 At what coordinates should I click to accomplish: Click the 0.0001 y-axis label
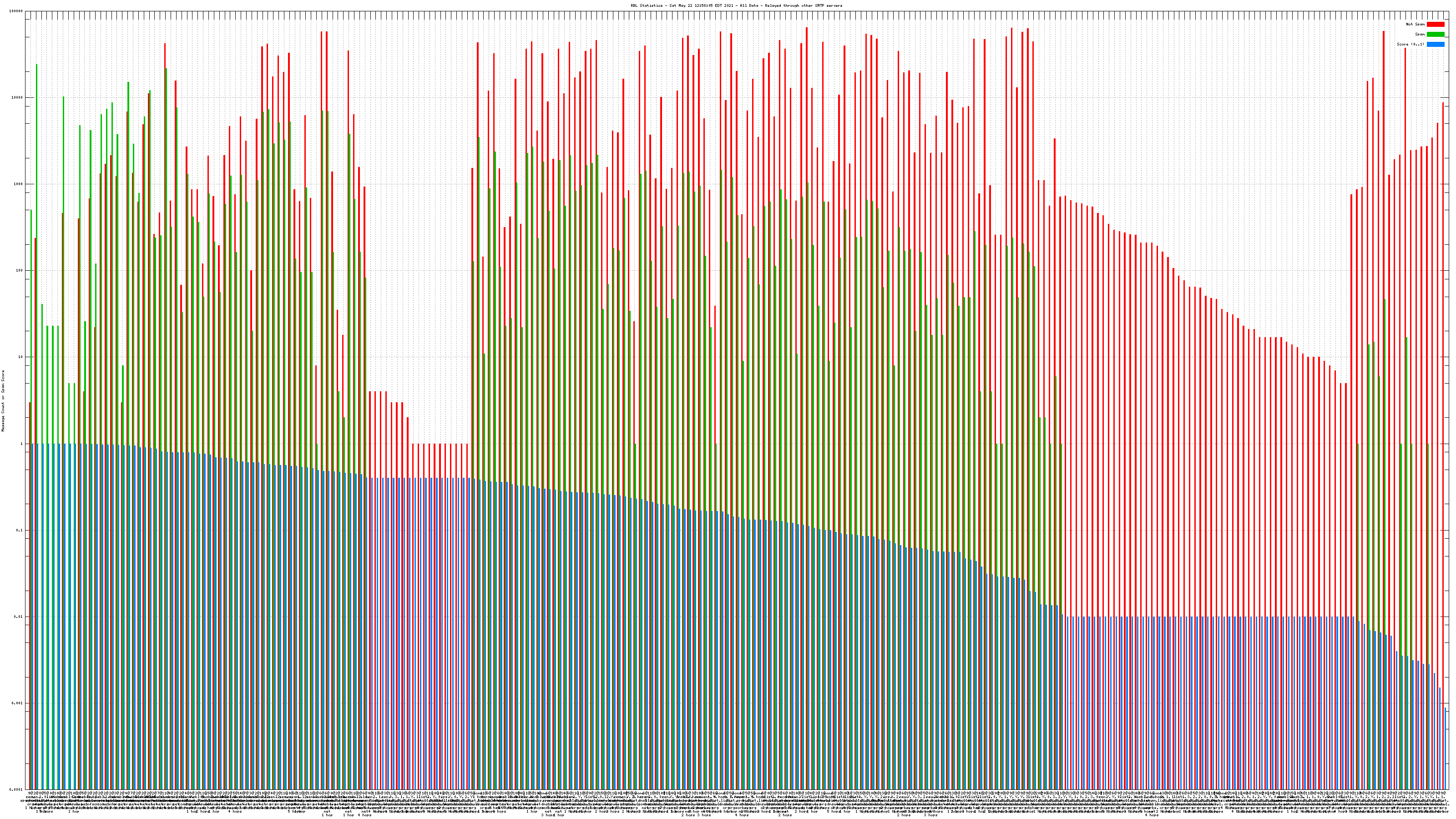tap(16, 789)
